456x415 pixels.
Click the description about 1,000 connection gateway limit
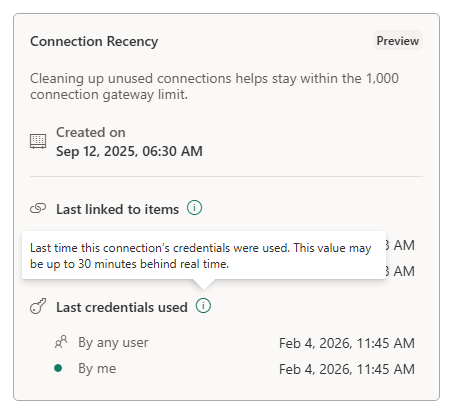click(x=214, y=86)
